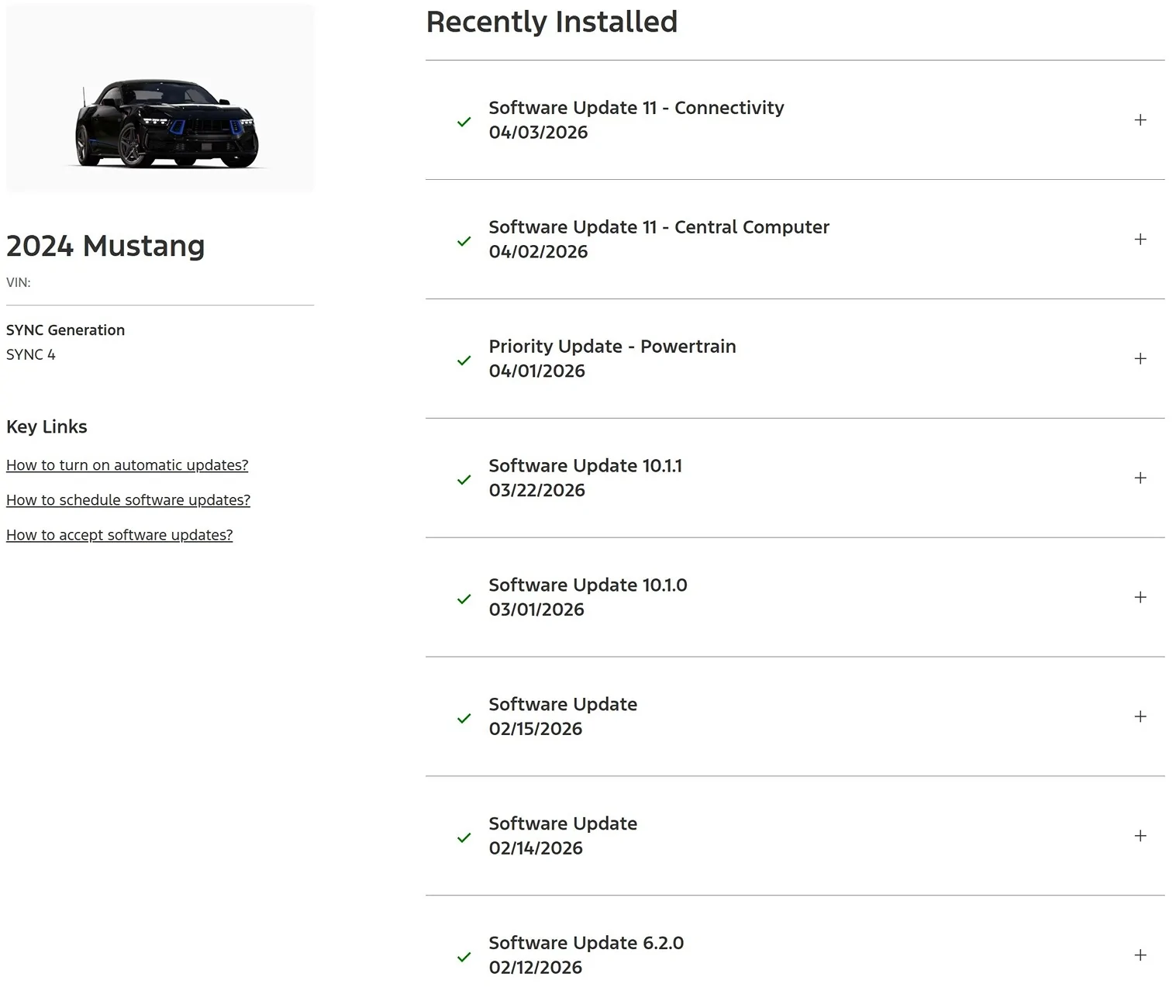Screen dimensions: 1176x1008
Task: Expand Software Update 6.2.0 plus icon
Action: [x=1140, y=956]
